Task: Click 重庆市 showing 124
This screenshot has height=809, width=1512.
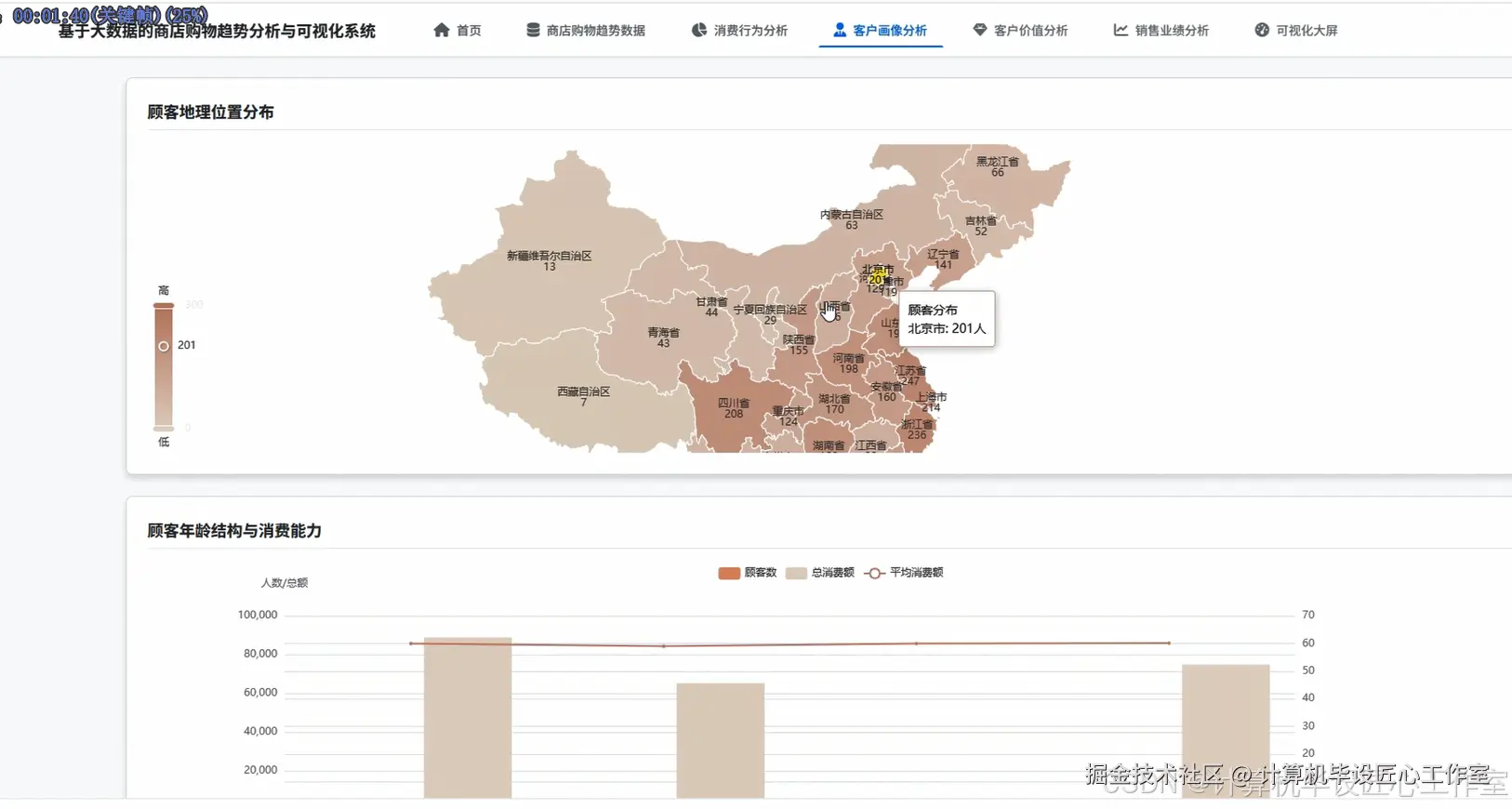Action: [x=788, y=416]
